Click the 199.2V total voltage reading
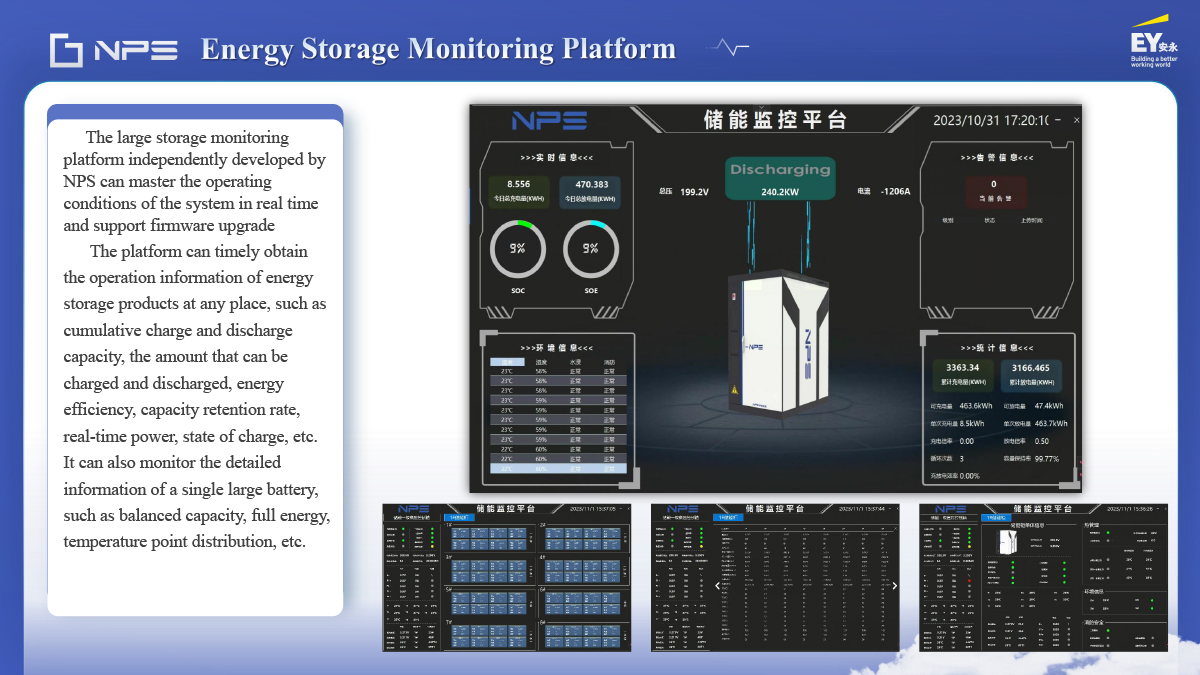The image size is (1200, 675). (694, 192)
